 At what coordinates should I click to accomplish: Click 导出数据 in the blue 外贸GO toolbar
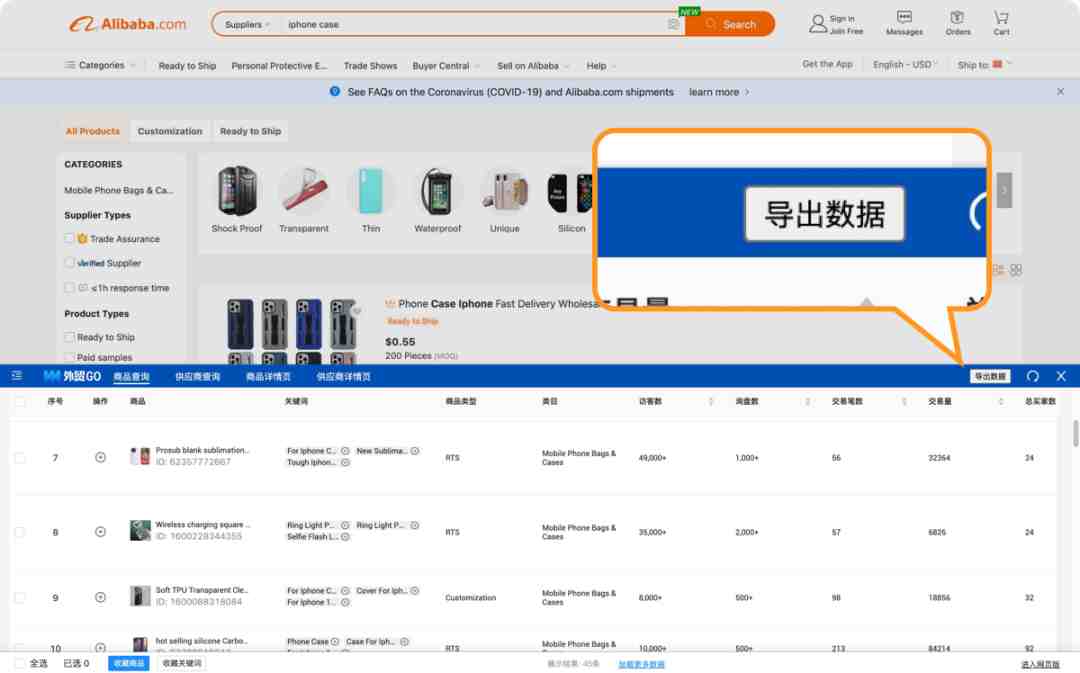[x=990, y=376]
